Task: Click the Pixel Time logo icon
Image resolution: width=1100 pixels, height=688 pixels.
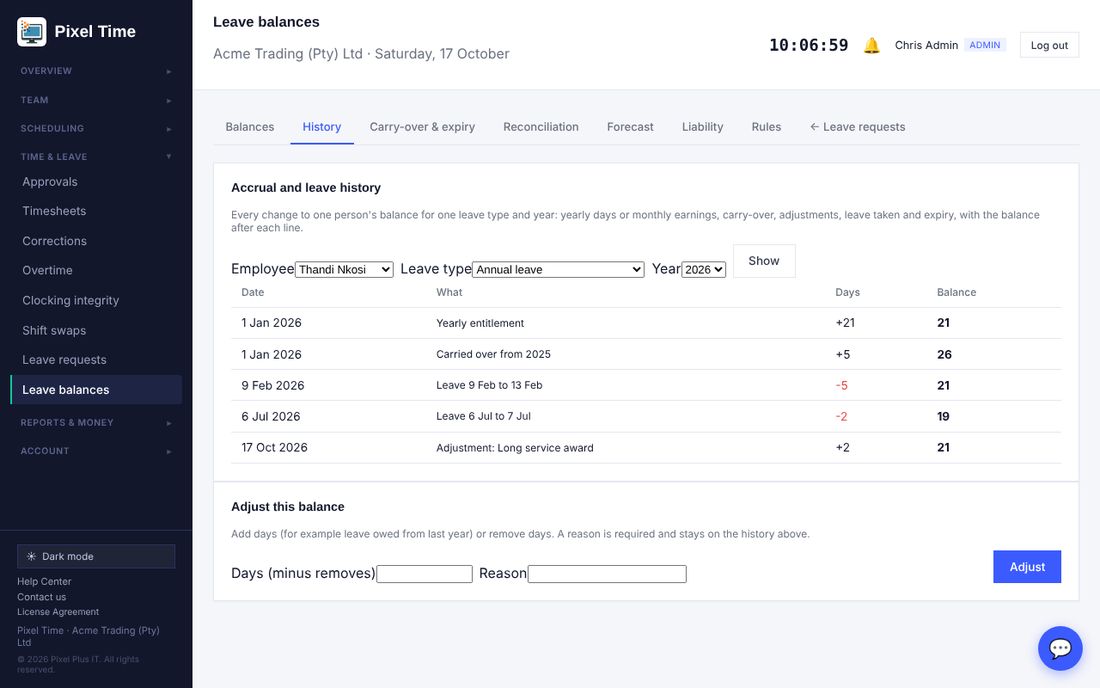Action: tap(32, 32)
